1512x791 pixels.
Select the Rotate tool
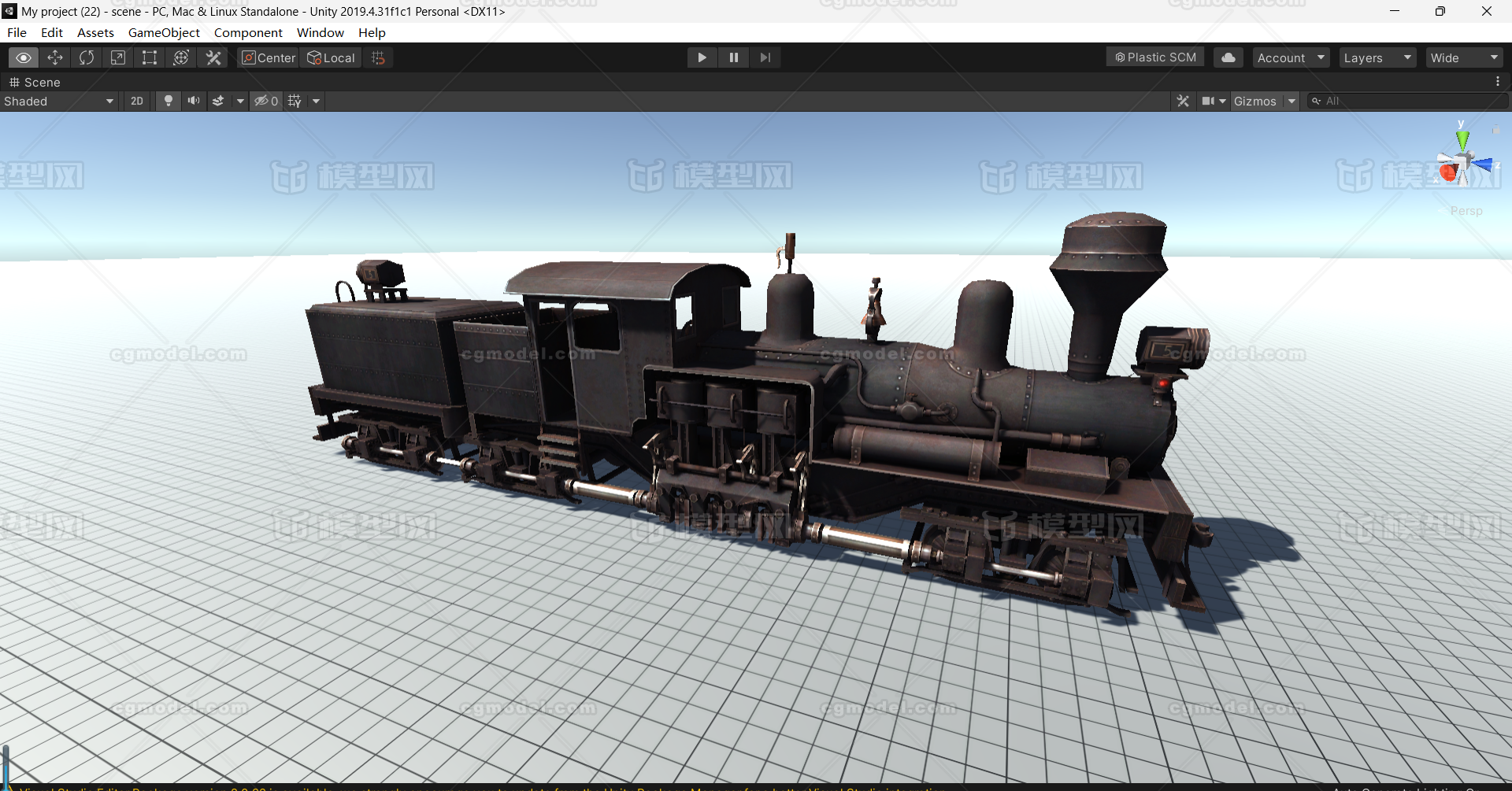tap(87, 57)
